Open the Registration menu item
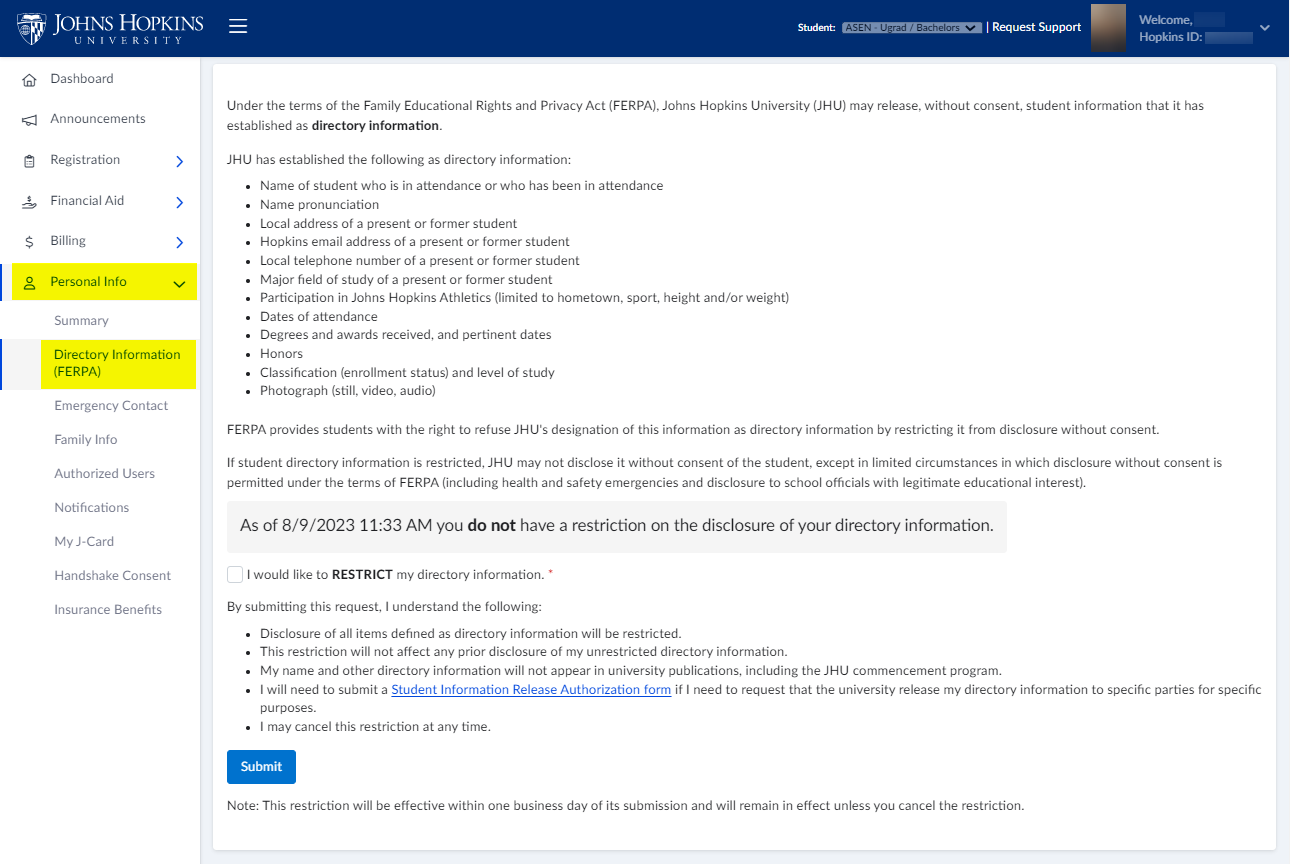The width and height of the screenshot is (1290, 864). [x=85, y=160]
